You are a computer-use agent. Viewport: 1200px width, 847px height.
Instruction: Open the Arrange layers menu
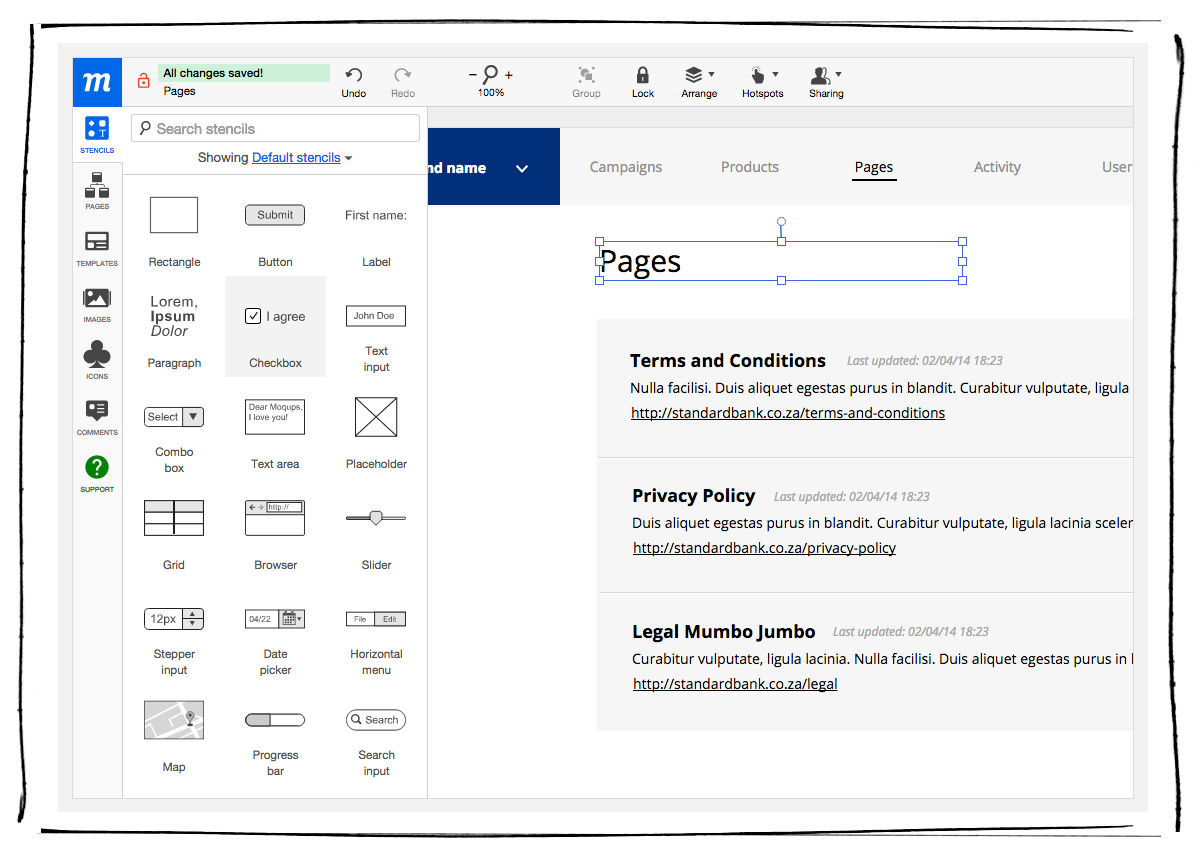pyautogui.click(x=699, y=82)
